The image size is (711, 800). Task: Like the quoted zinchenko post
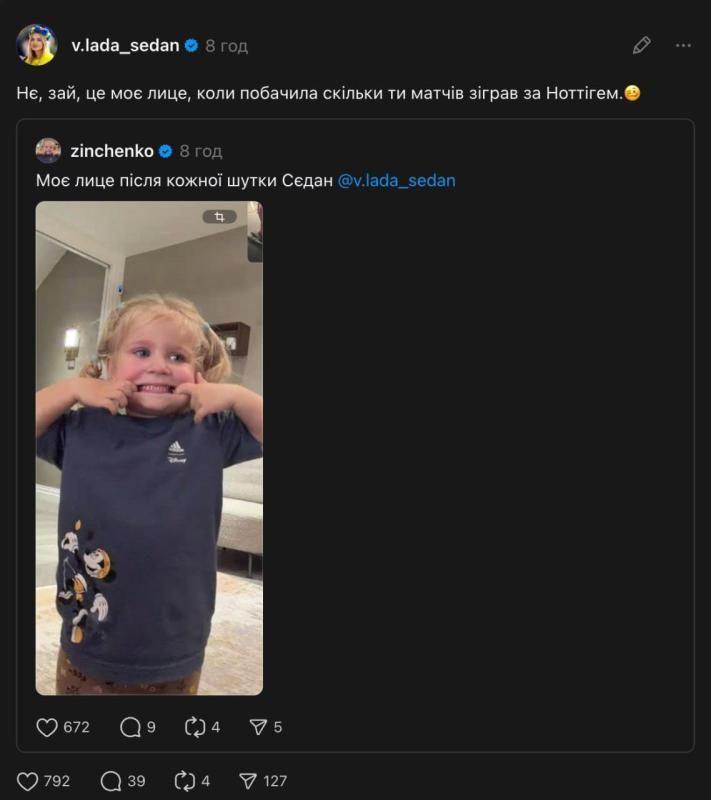point(47,727)
